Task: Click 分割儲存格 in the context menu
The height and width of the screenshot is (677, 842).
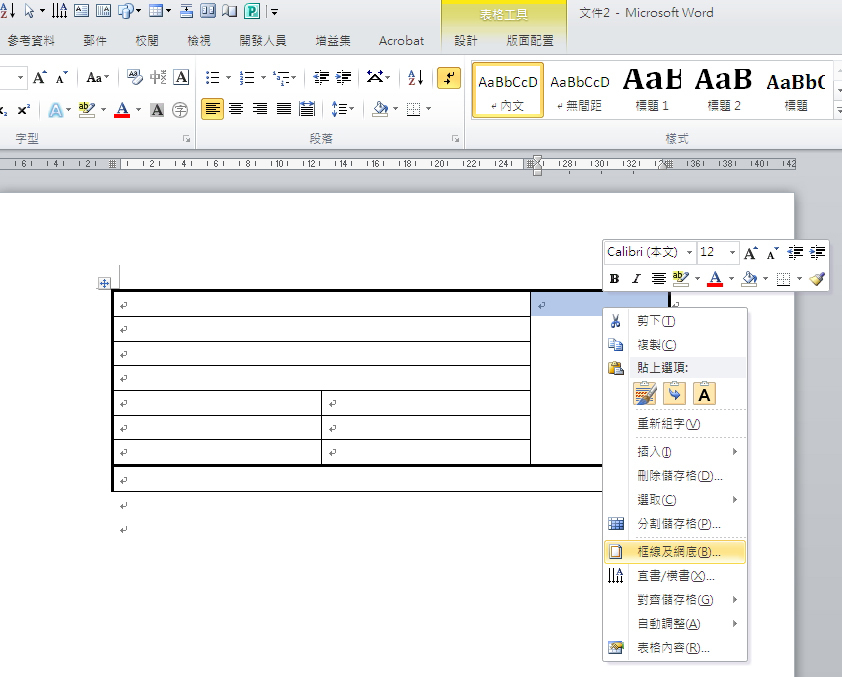Action: click(678, 524)
